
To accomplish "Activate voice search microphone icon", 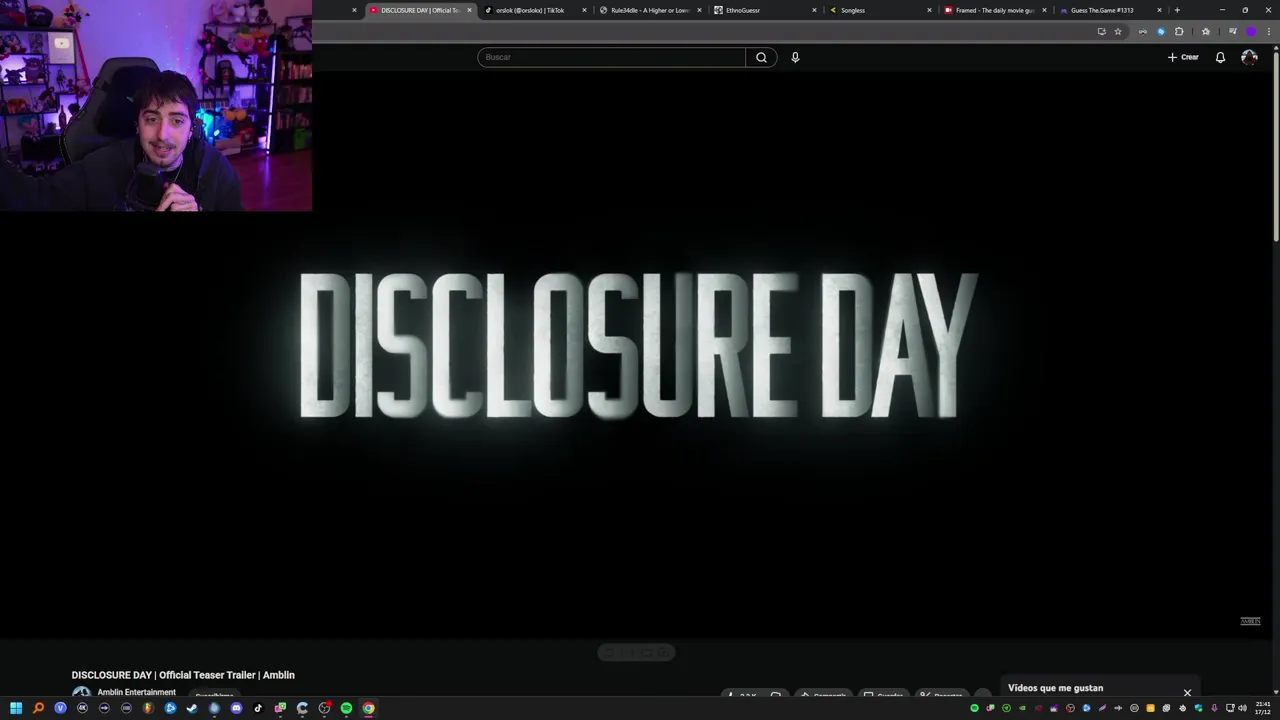I will [795, 57].
